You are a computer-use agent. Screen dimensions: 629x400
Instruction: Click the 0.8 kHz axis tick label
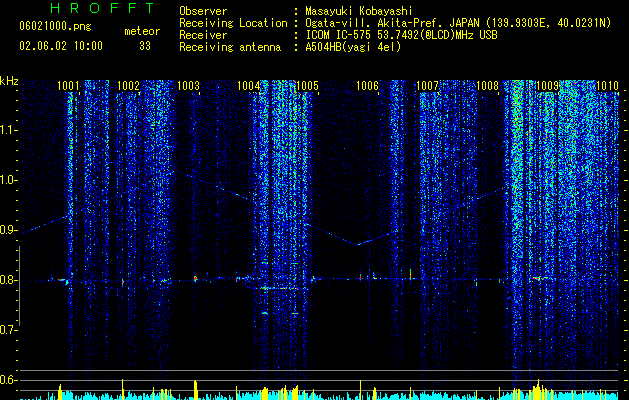point(9,280)
